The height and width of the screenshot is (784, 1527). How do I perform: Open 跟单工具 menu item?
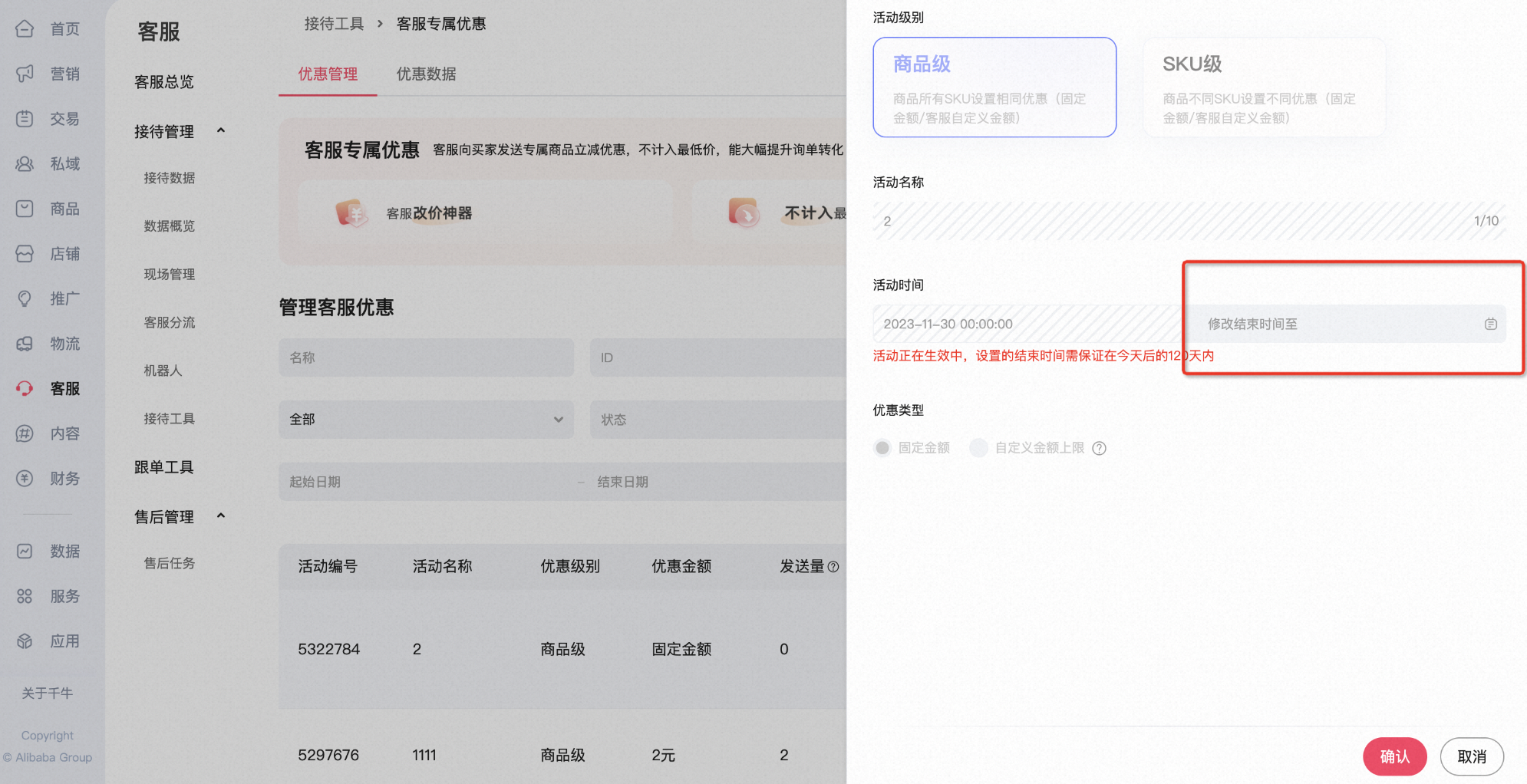pyautogui.click(x=164, y=467)
